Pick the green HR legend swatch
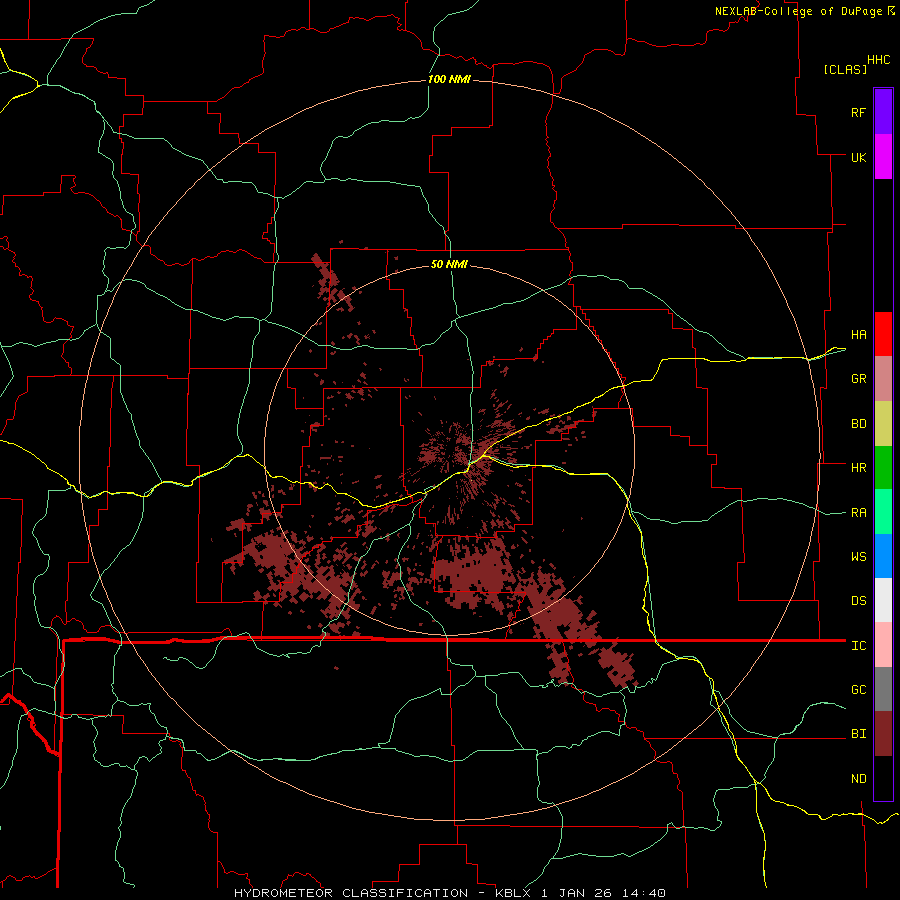Image resolution: width=900 pixels, height=900 pixels. point(883,468)
